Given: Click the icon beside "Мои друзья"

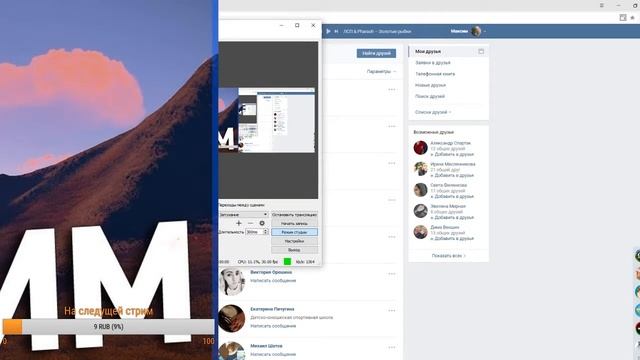Looking at the screenshot, I should [481, 51].
